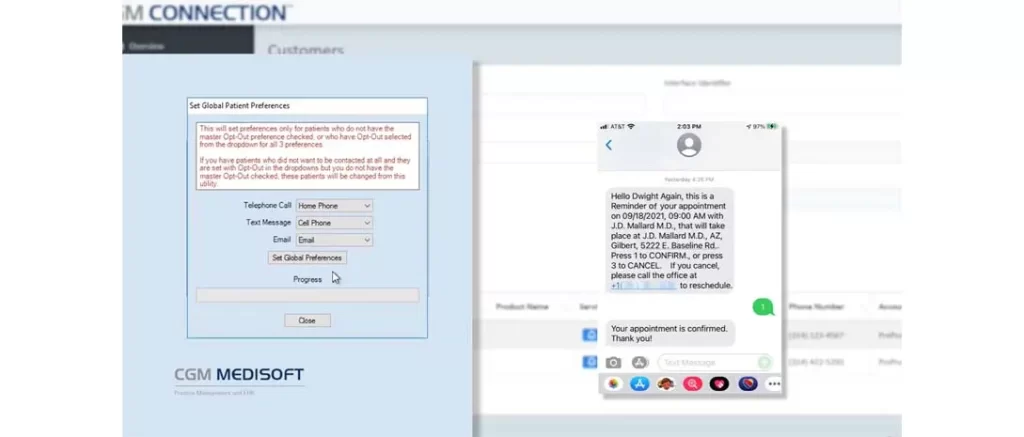The height and width of the screenshot is (437, 1024).
Task: Click the Set Global Patient Preferences title bar
Action: click(x=307, y=106)
